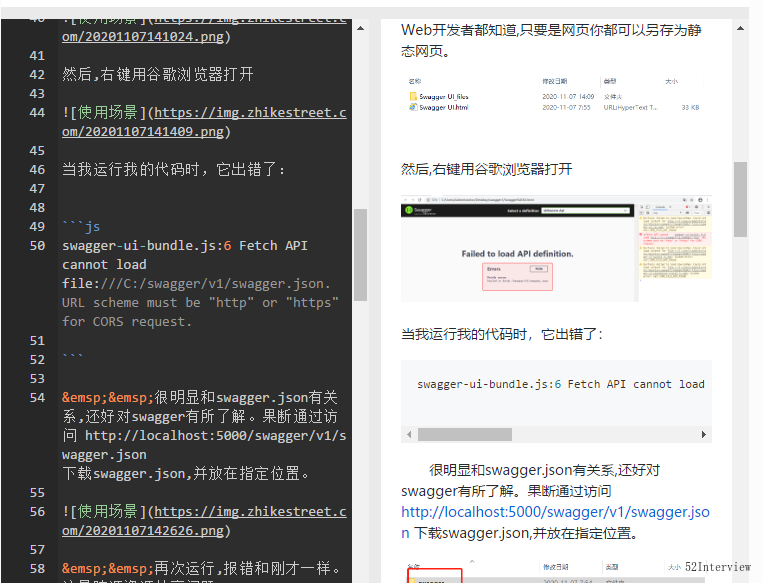762x583 pixels.
Task: Click line number 50 in the gutter
Action: coord(37,245)
